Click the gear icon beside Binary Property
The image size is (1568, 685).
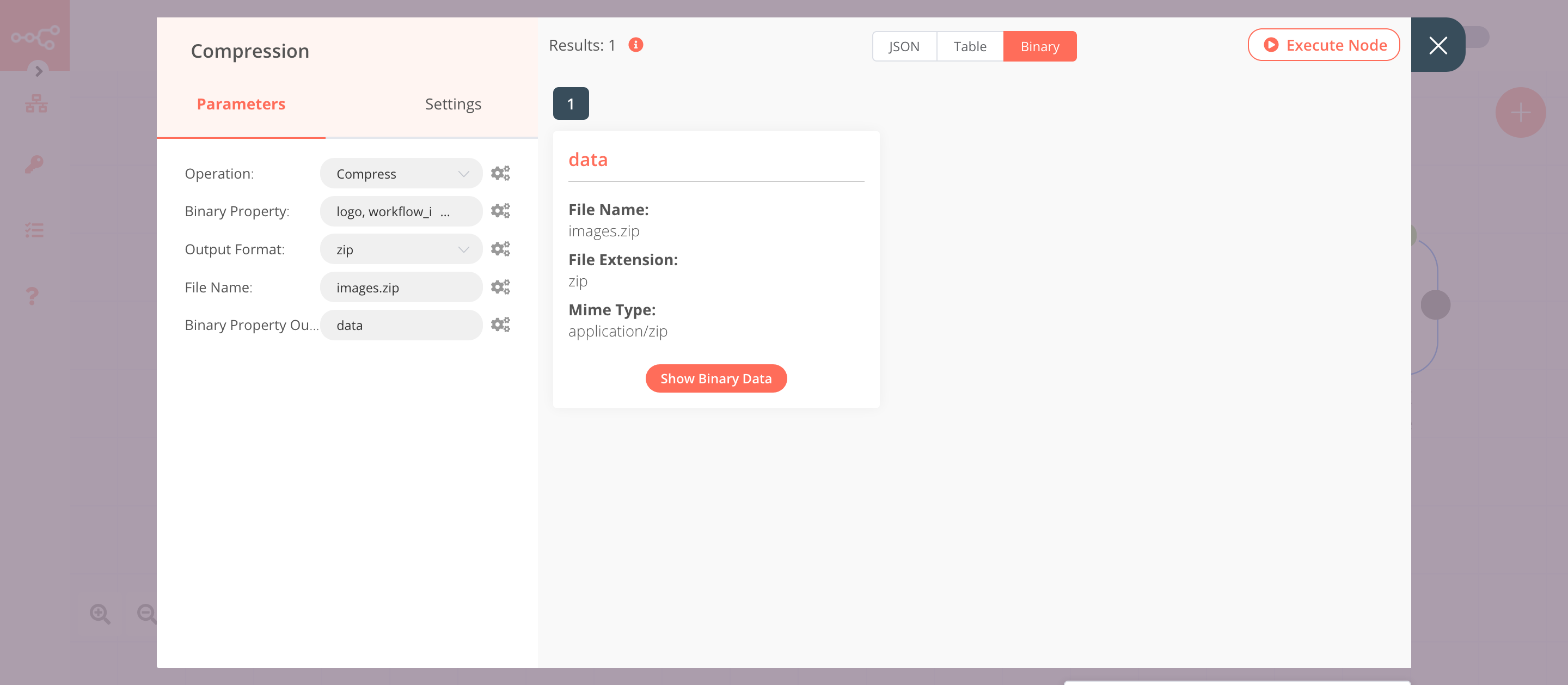pos(500,211)
